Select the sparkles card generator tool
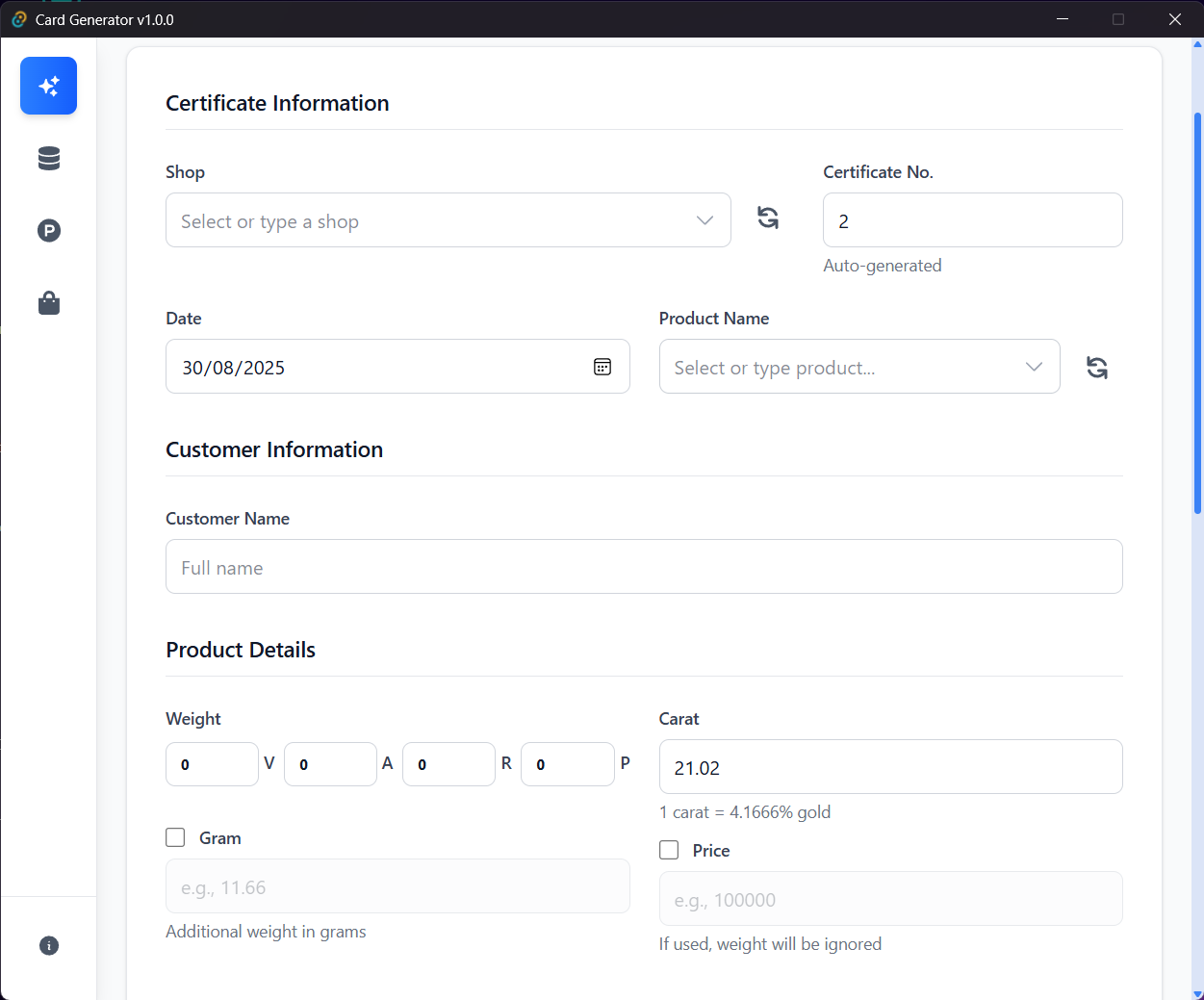 coord(48,86)
